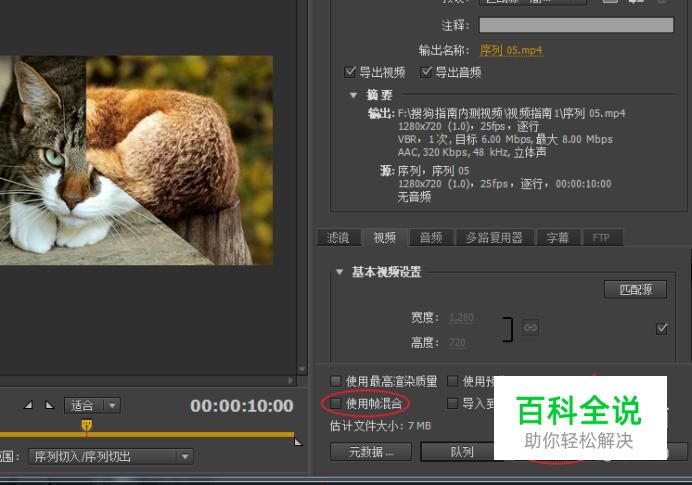Click the set out point triangle icon
The width and height of the screenshot is (692, 485).
pyautogui.click(x=49, y=405)
